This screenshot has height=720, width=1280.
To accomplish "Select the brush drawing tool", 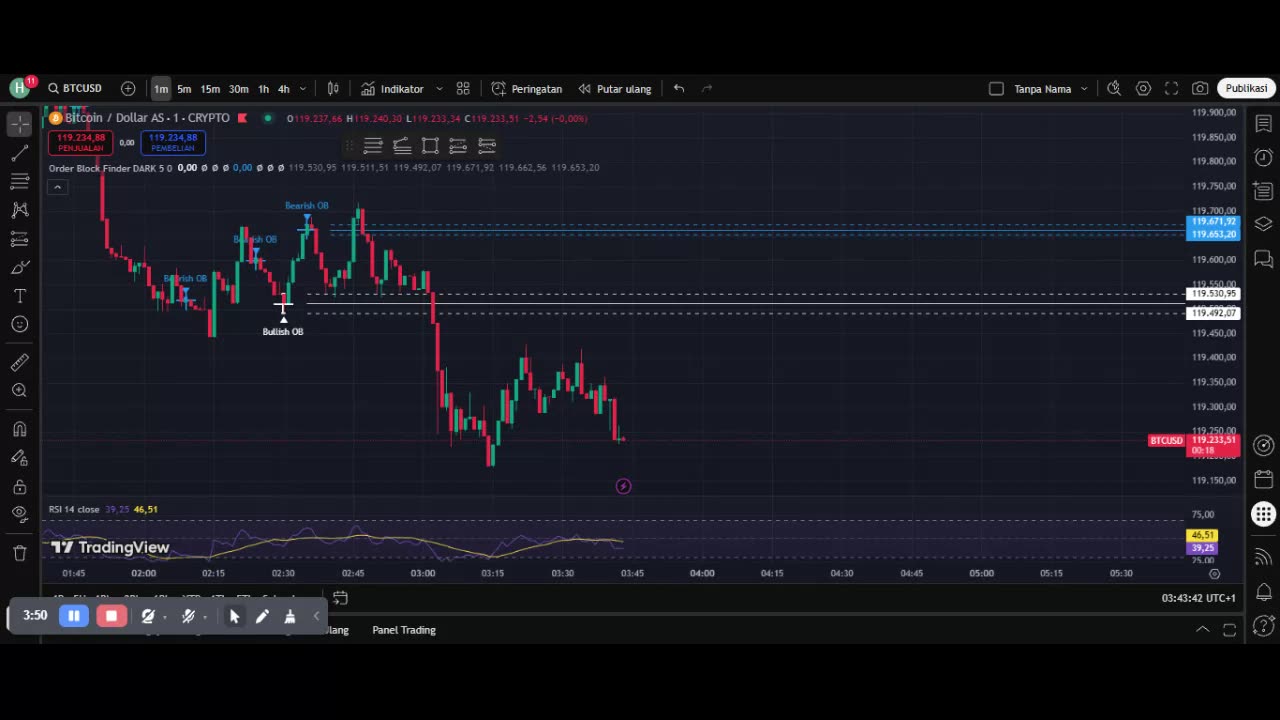I will pyautogui.click(x=19, y=267).
